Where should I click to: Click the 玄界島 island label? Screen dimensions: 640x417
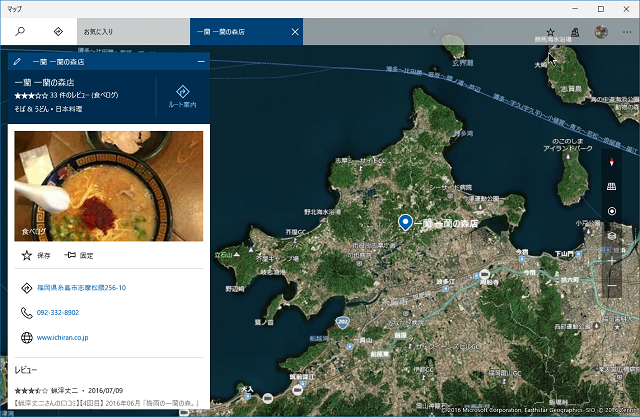tap(462, 62)
